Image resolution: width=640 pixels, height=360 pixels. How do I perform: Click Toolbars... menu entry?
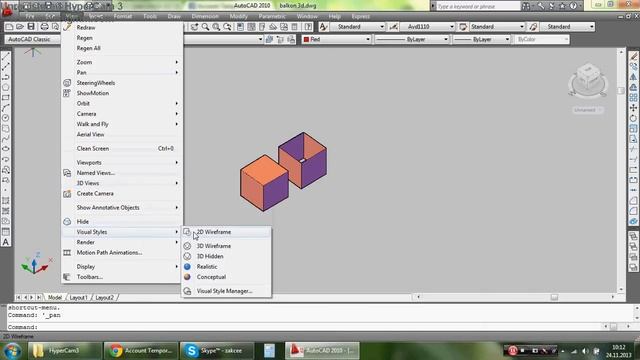point(122,277)
